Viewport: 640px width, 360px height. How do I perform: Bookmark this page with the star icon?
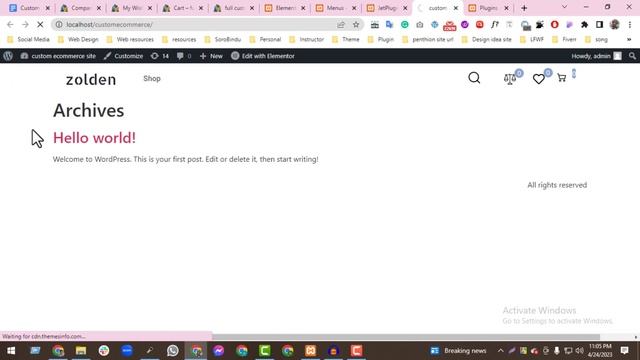[x=356, y=24]
